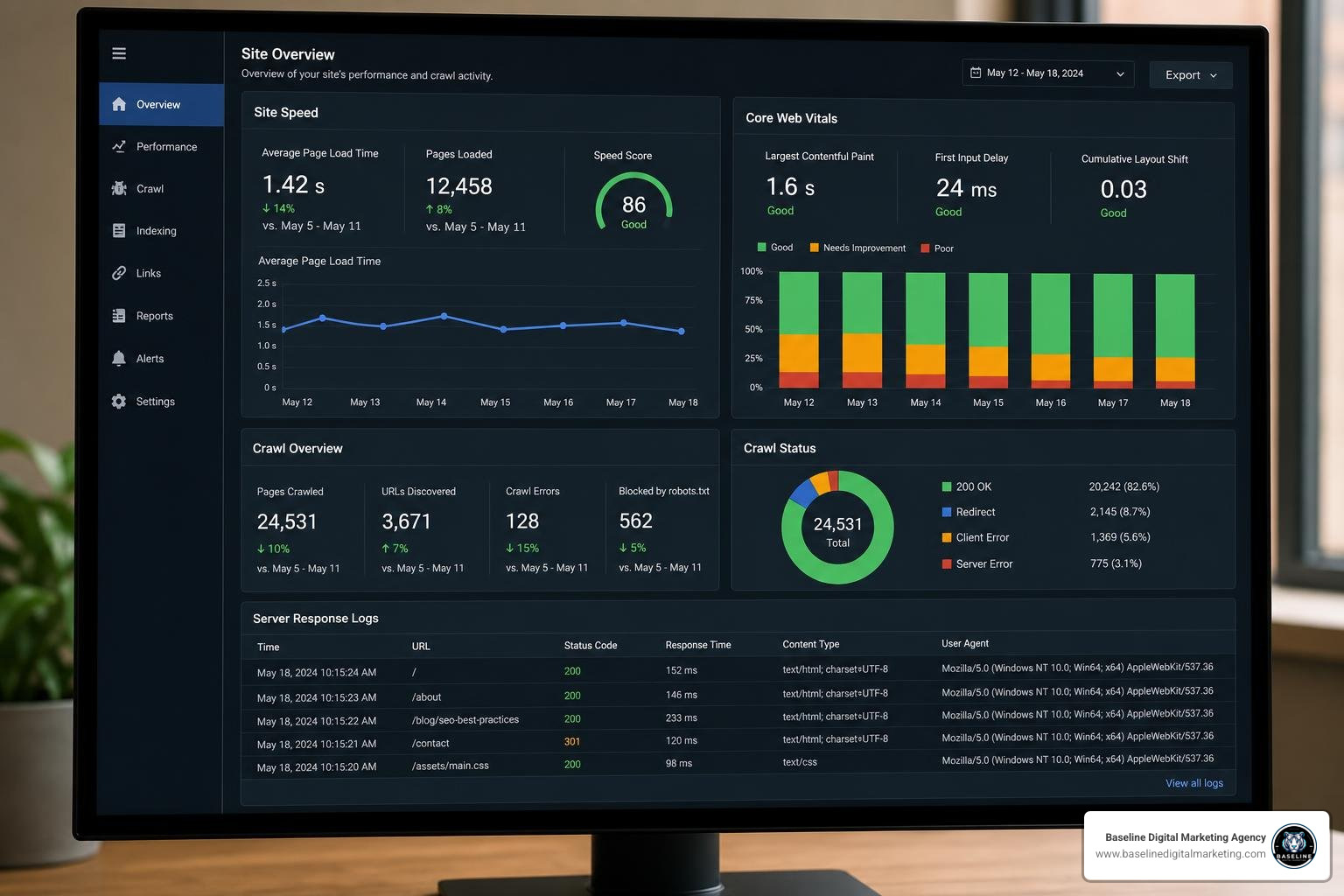Viewport: 1344px width, 896px height.
Task: Click the Overview home icon
Action: pyautogui.click(x=119, y=104)
